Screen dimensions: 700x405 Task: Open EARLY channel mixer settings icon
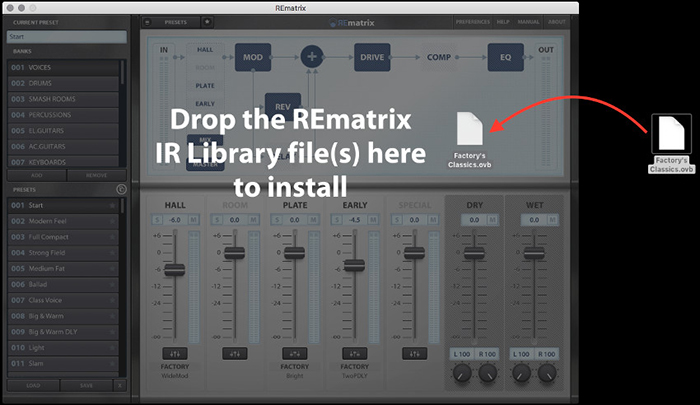354,354
